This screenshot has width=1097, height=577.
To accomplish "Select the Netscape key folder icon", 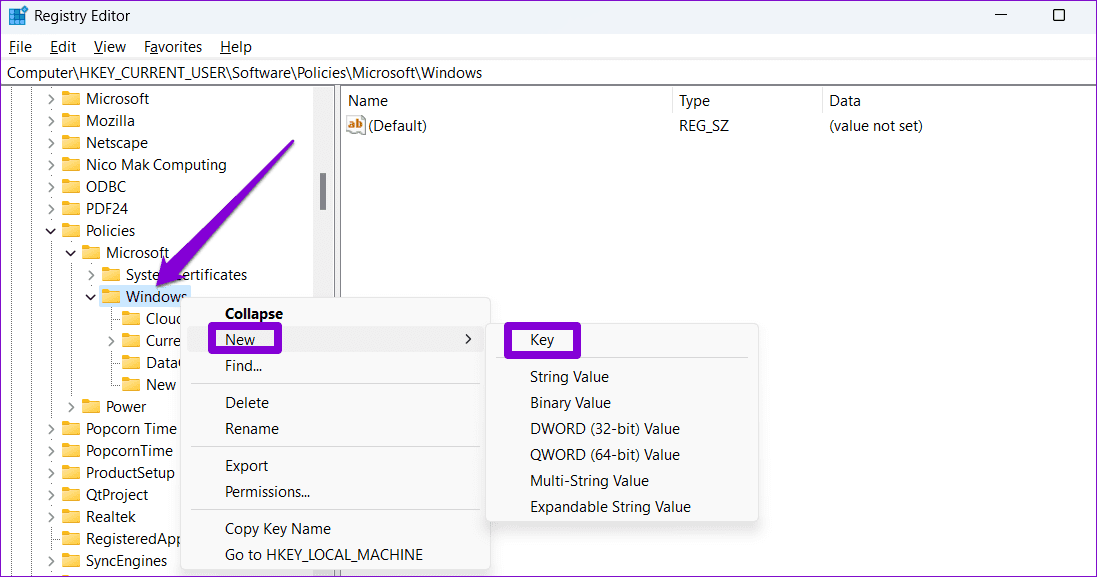I will (71, 143).
